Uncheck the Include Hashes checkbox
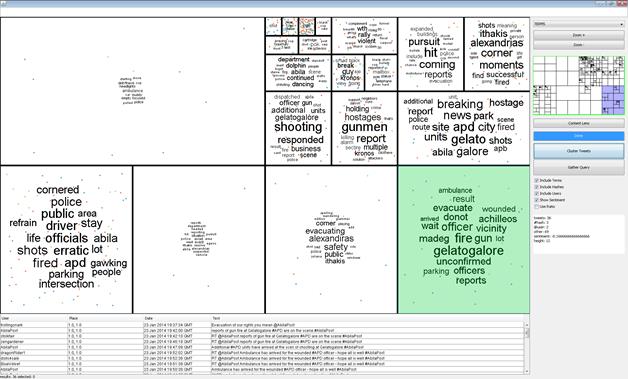The width and height of the screenshot is (628, 379). [537, 187]
